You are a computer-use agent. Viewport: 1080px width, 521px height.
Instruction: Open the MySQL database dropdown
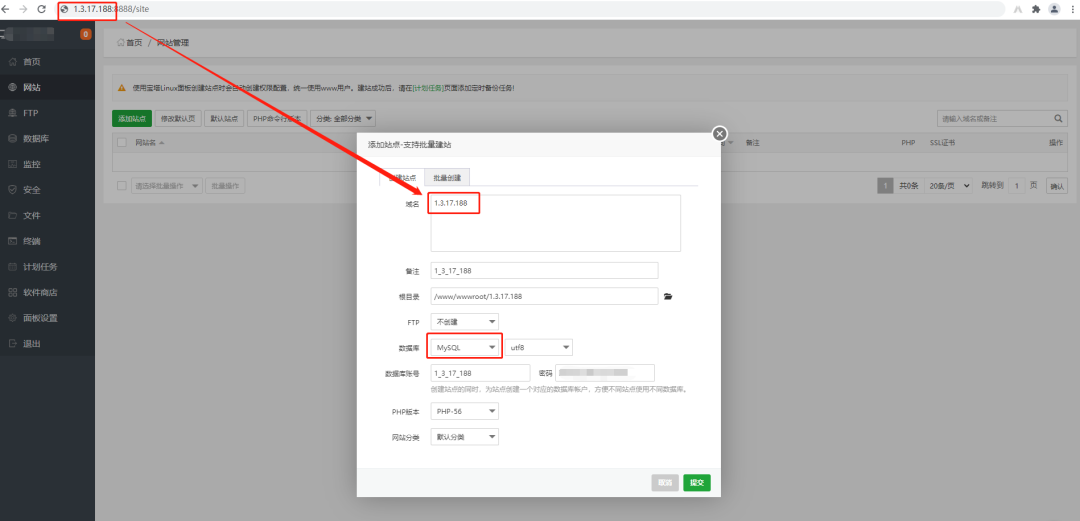pos(464,347)
